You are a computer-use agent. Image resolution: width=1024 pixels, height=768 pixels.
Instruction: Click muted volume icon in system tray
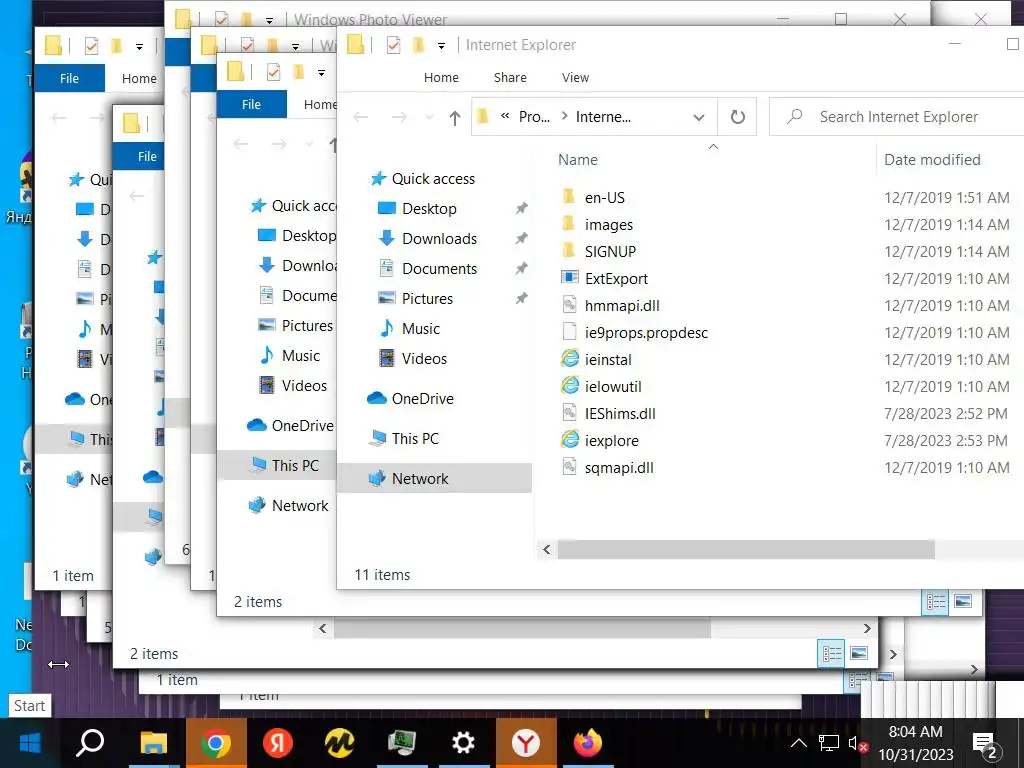(857, 743)
